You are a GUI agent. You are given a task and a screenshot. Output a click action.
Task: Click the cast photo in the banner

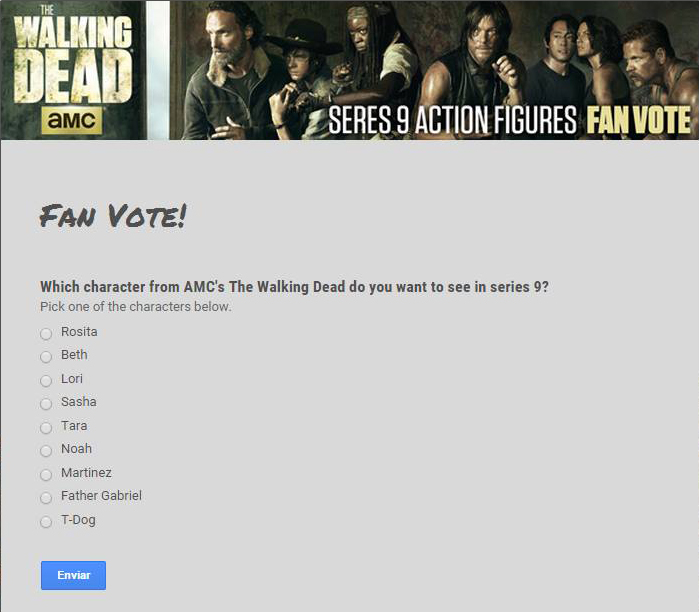434,70
